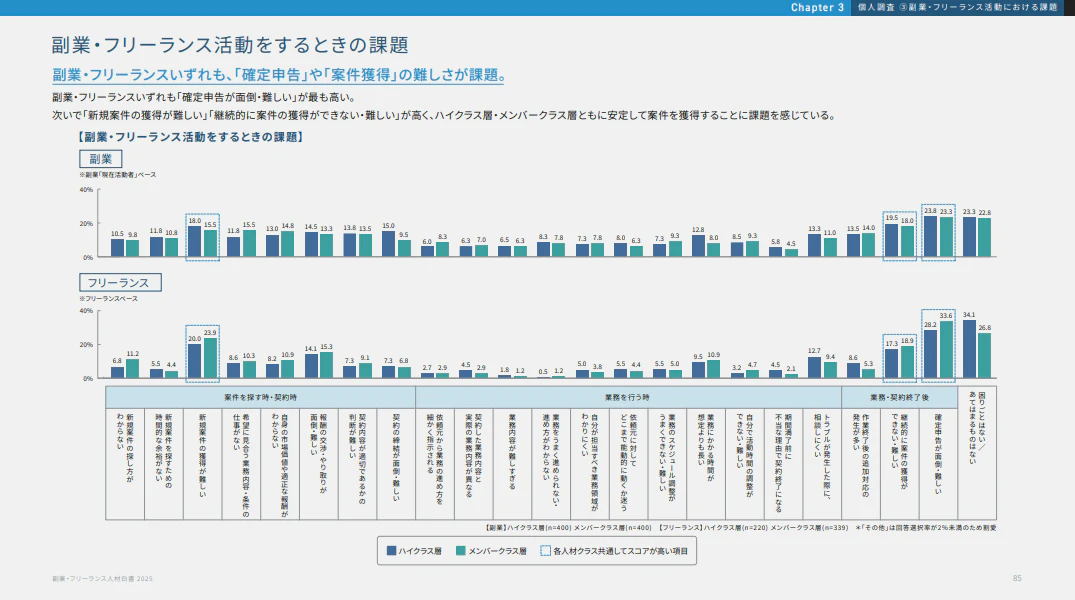The height and width of the screenshot is (600, 1075).
Task: Click the column label 依頼元から業務の進め方を細かく指示される
Action: pyautogui.click(x=435, y=458)
